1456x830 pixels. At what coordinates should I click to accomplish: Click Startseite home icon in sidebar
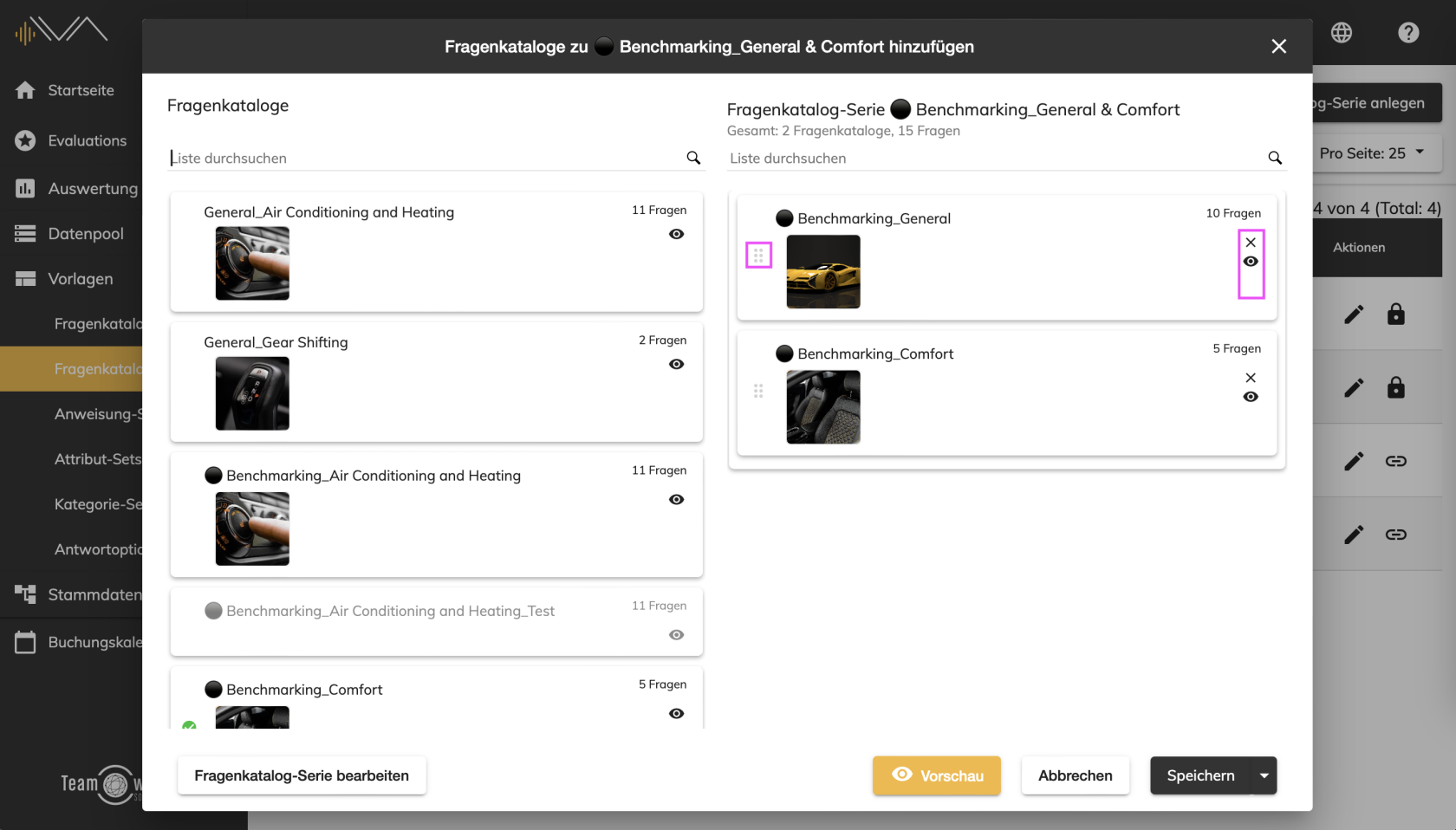coord(25,90)
